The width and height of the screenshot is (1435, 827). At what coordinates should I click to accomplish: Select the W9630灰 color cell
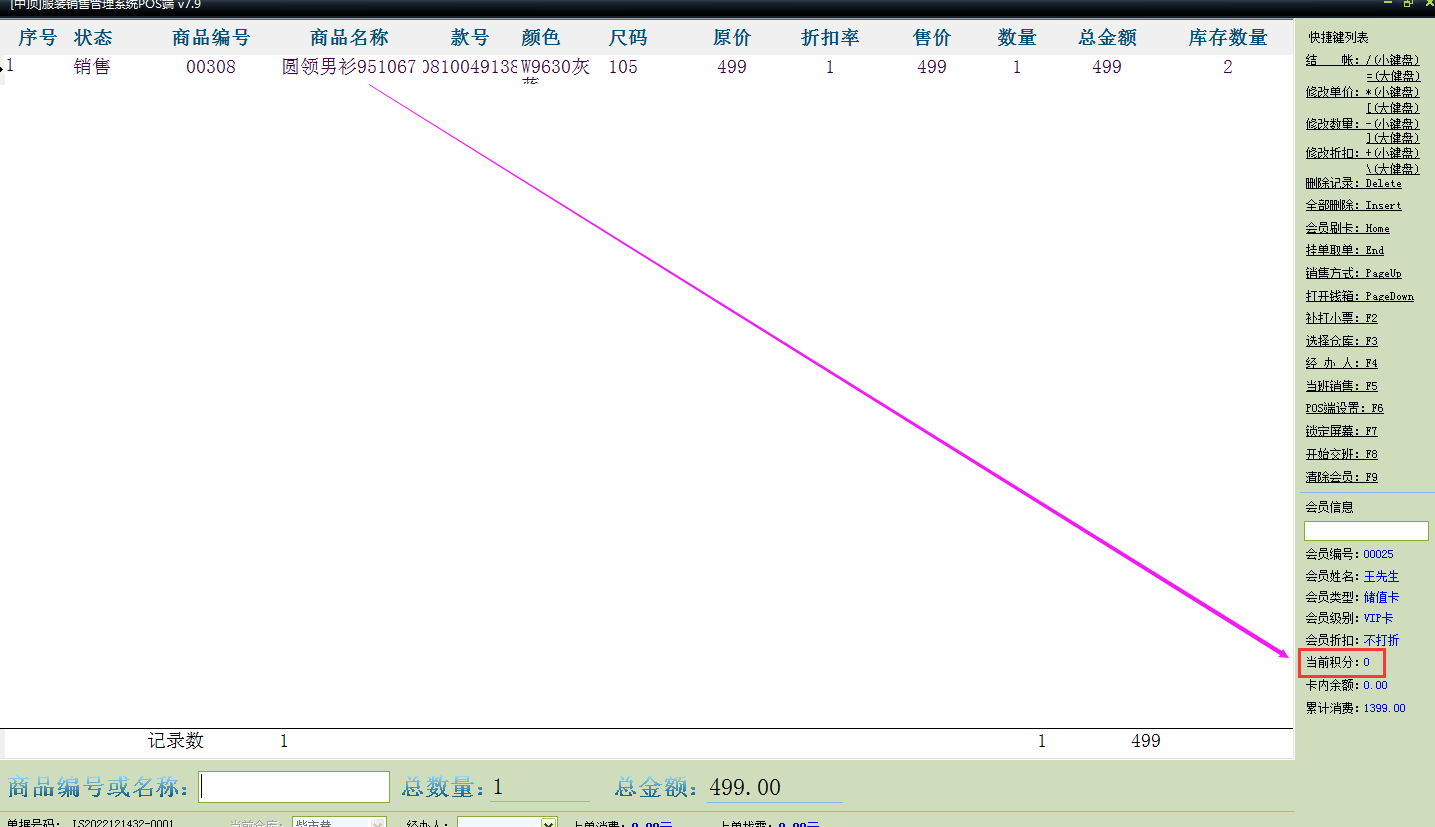[x=555, y=67]
